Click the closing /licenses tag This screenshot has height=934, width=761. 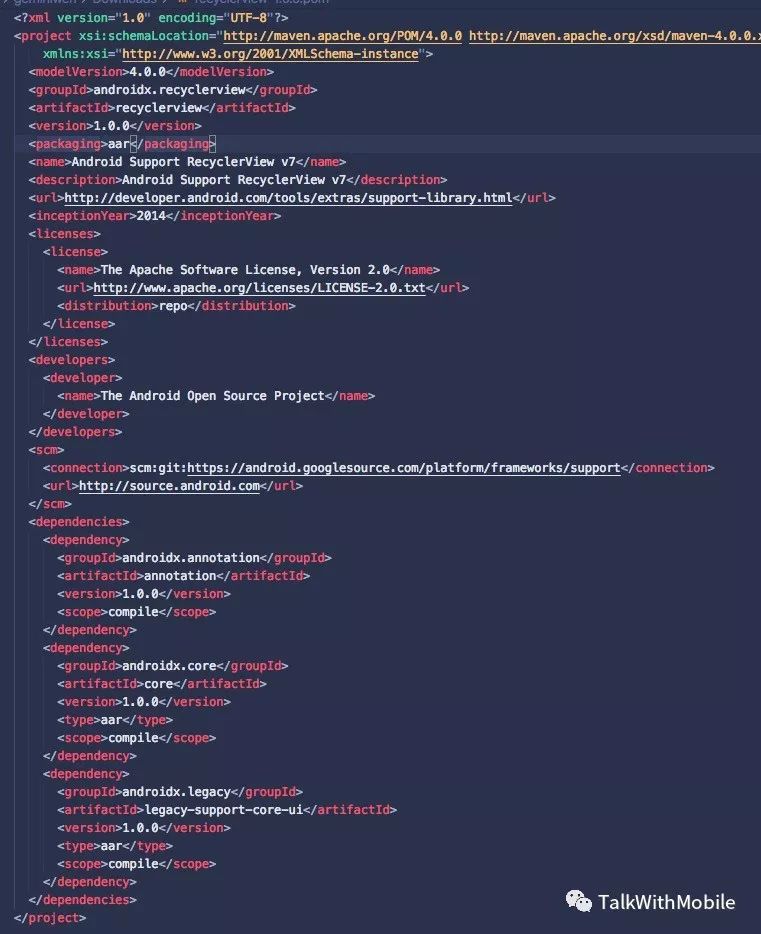point(68,342)
